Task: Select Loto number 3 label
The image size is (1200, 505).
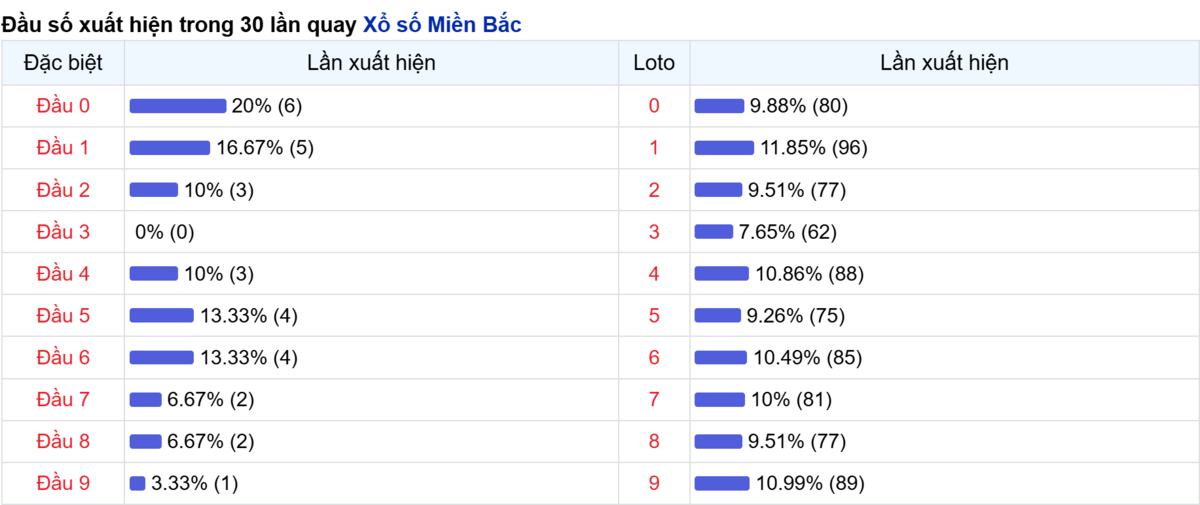Action: pos(654,232)
